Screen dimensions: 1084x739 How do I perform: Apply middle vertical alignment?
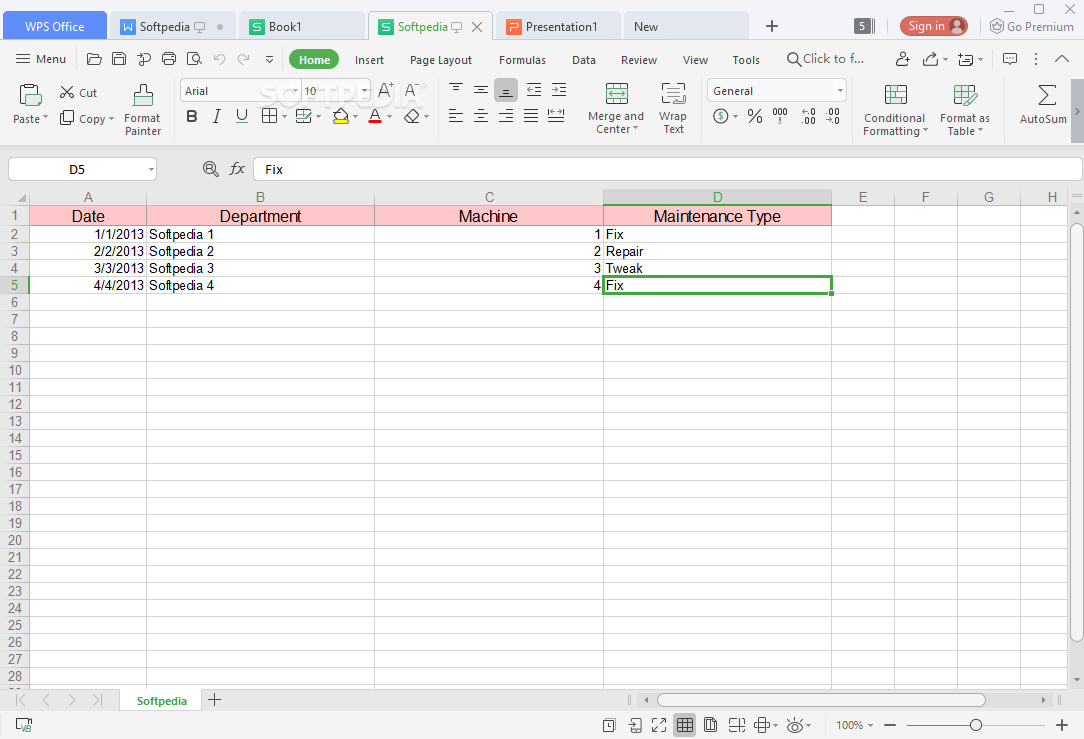click(480, 89)
